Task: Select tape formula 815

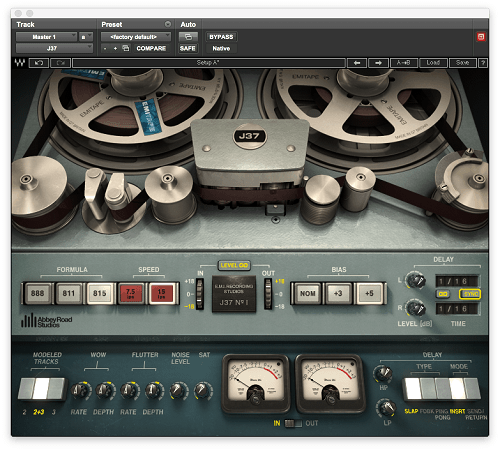Action: click(100, 293)
